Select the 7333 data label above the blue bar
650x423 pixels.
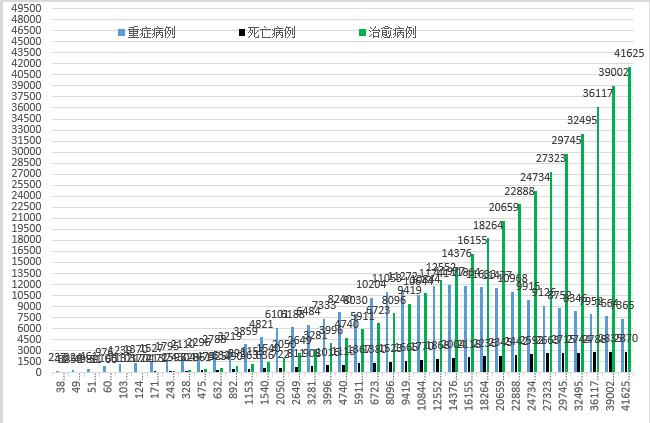(324, 305)
